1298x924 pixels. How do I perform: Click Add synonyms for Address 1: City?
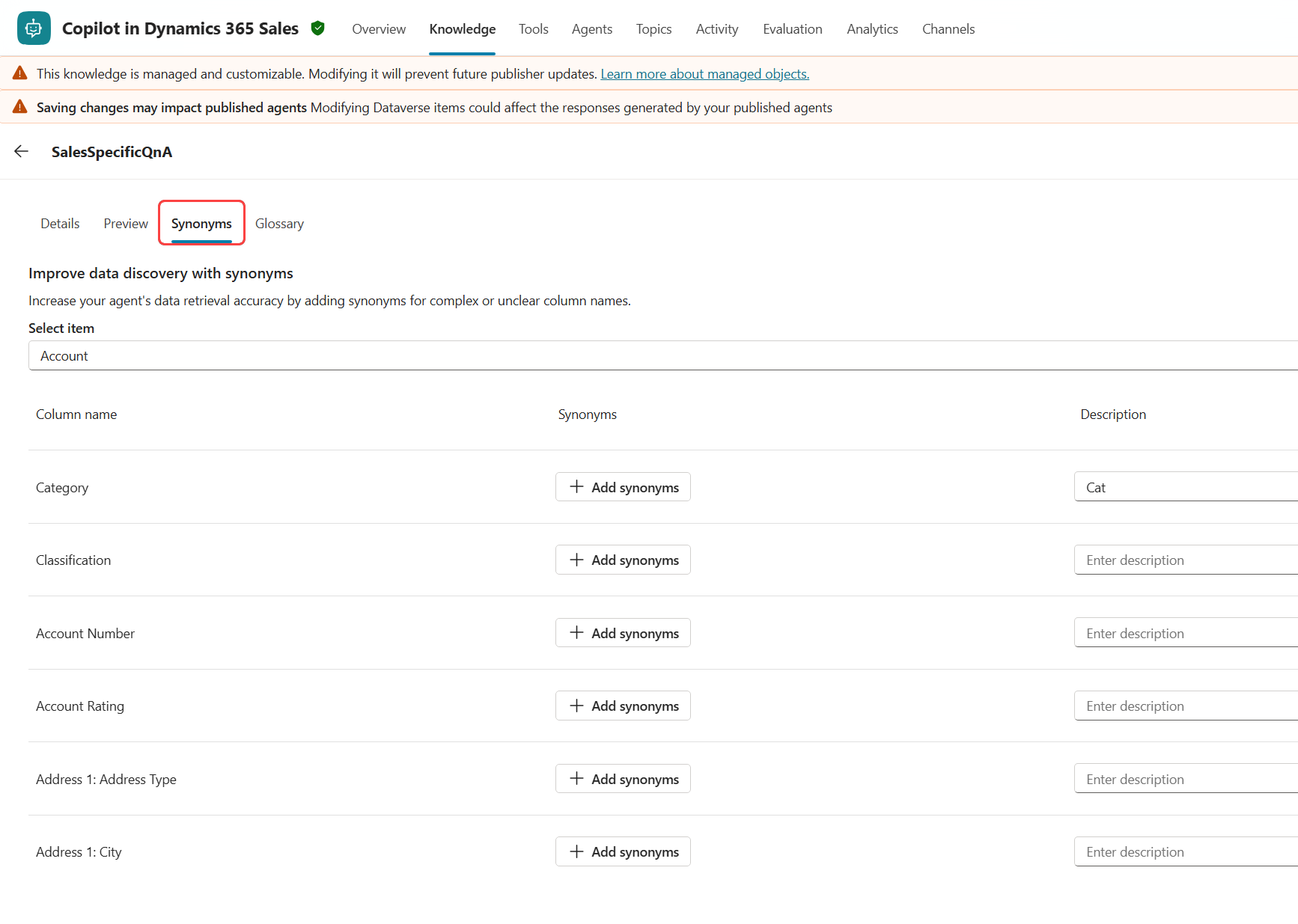(x=623, y=851)
